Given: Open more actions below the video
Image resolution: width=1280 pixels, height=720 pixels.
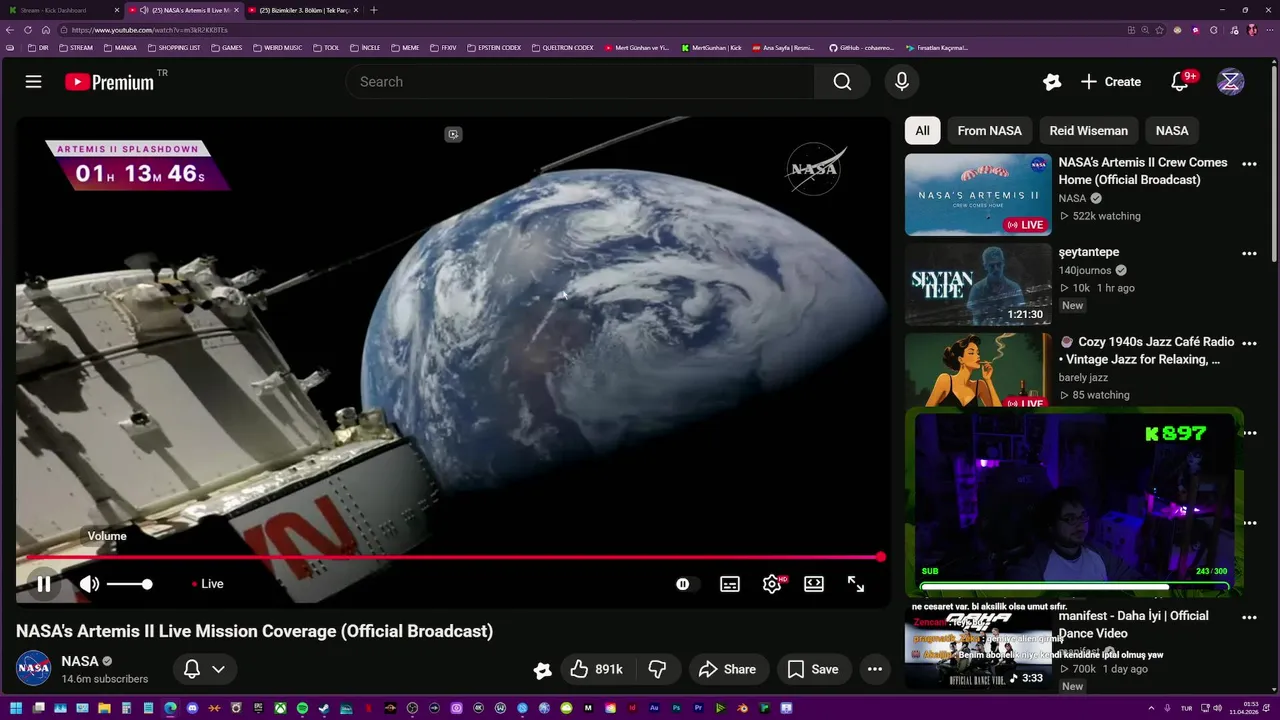Looking at the screenshot, I should coord(875,669).
